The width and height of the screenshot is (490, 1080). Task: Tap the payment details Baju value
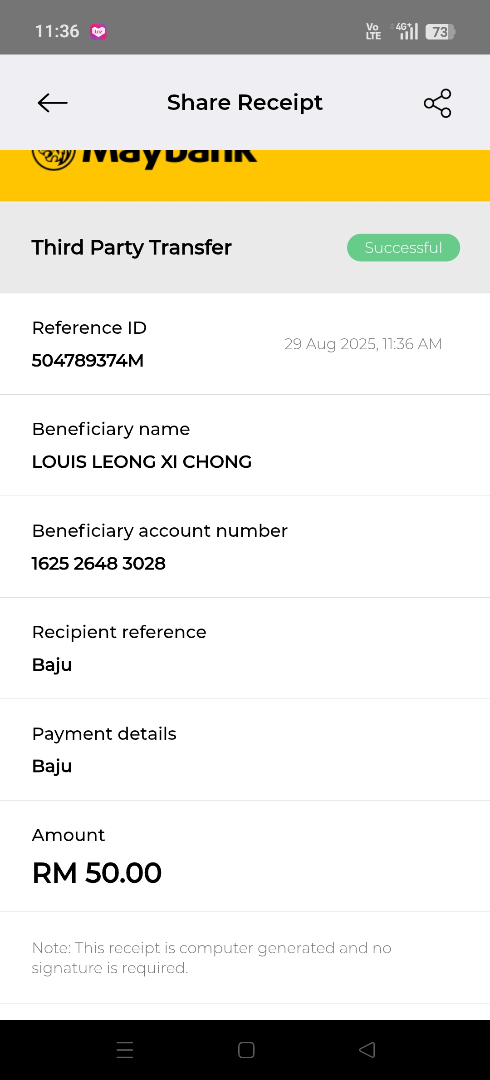point(52,767)
